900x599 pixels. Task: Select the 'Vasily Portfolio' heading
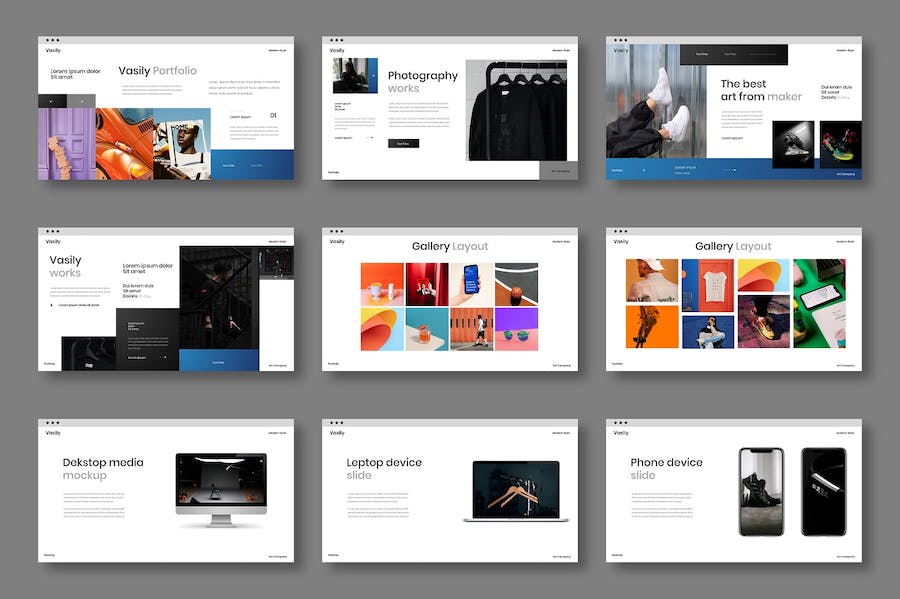pos(157,71)
